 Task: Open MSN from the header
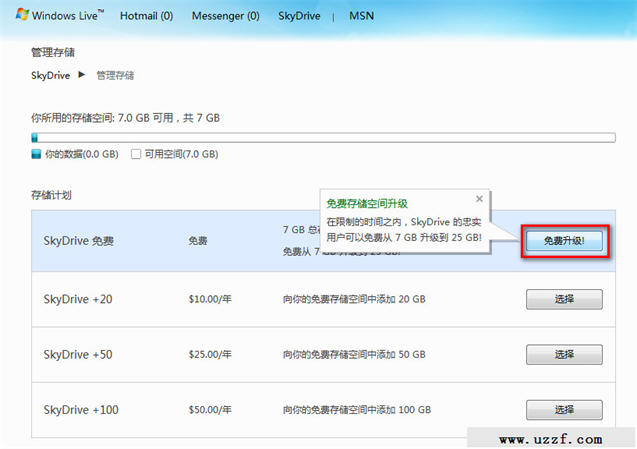click(x=362, y=16)
